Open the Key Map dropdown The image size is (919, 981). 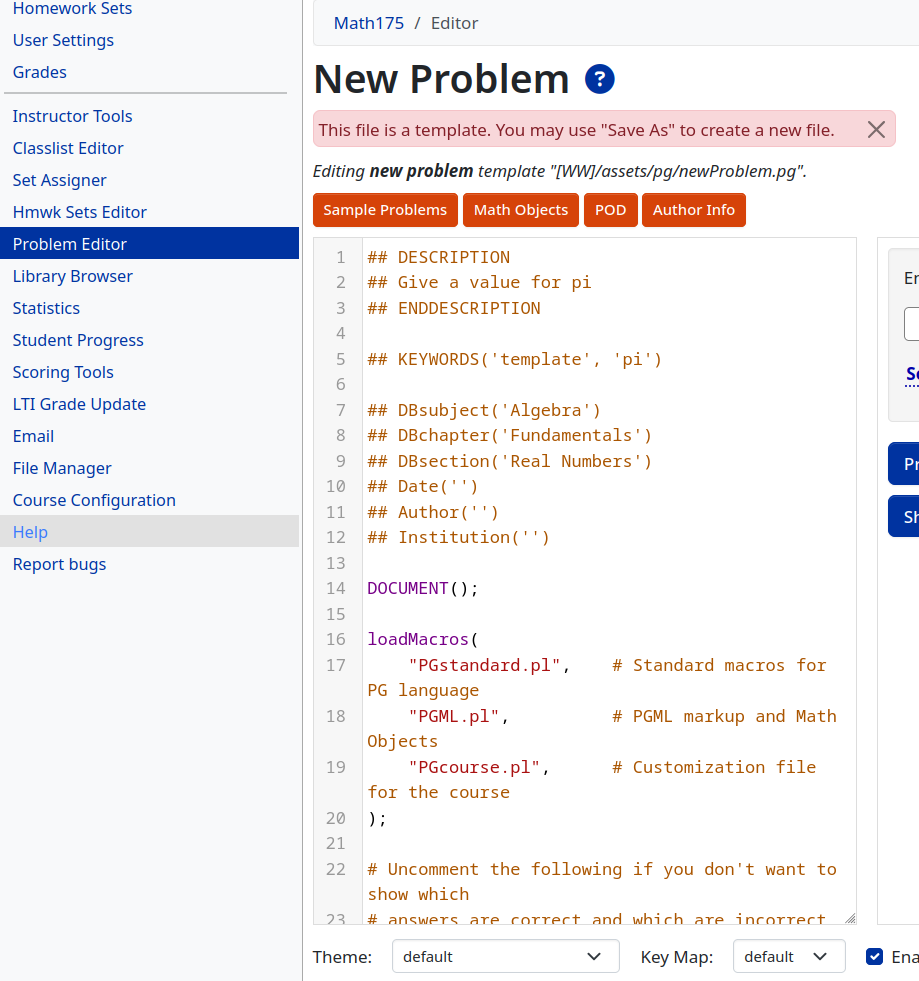[x=788, y=956]
